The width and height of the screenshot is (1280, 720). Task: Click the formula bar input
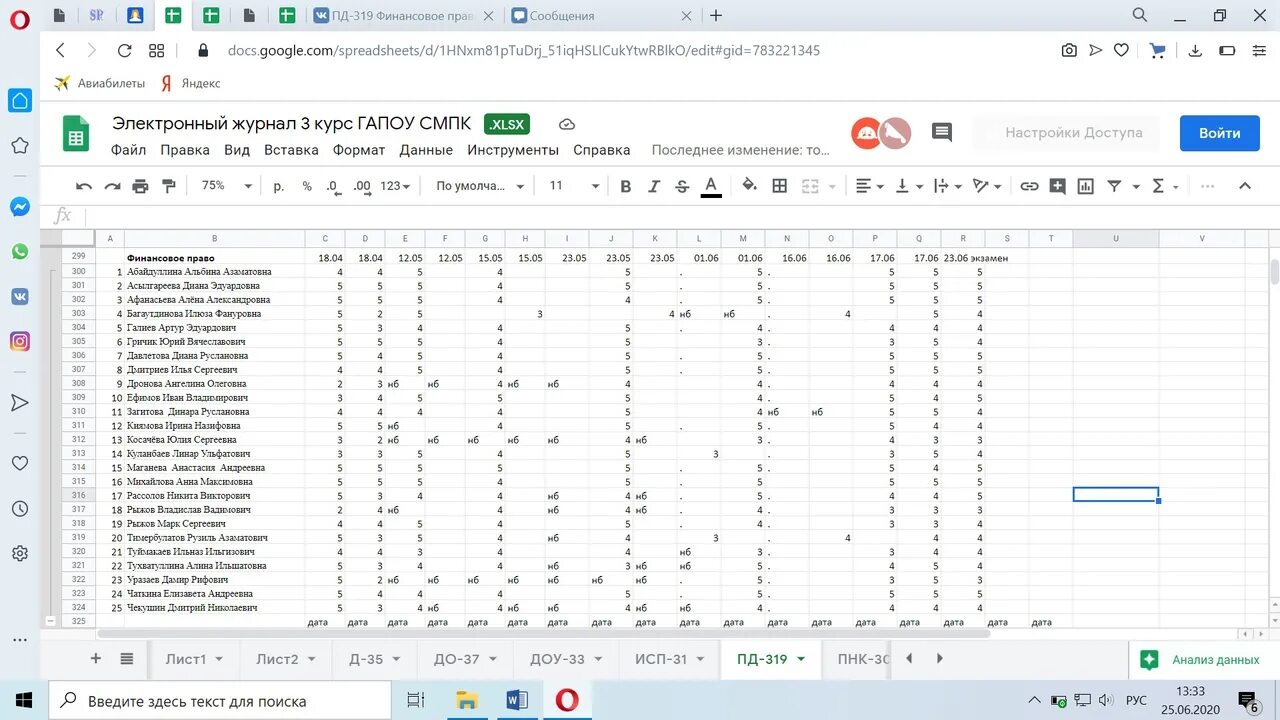[x=680, y=215]
